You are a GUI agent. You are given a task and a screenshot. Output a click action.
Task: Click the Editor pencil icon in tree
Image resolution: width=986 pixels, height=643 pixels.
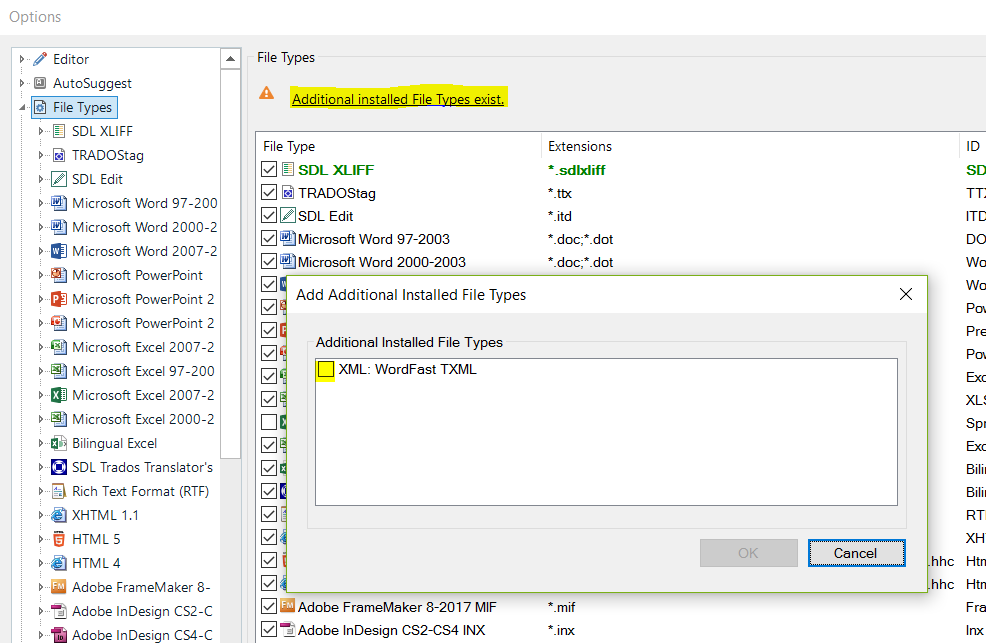pos(40,59)
